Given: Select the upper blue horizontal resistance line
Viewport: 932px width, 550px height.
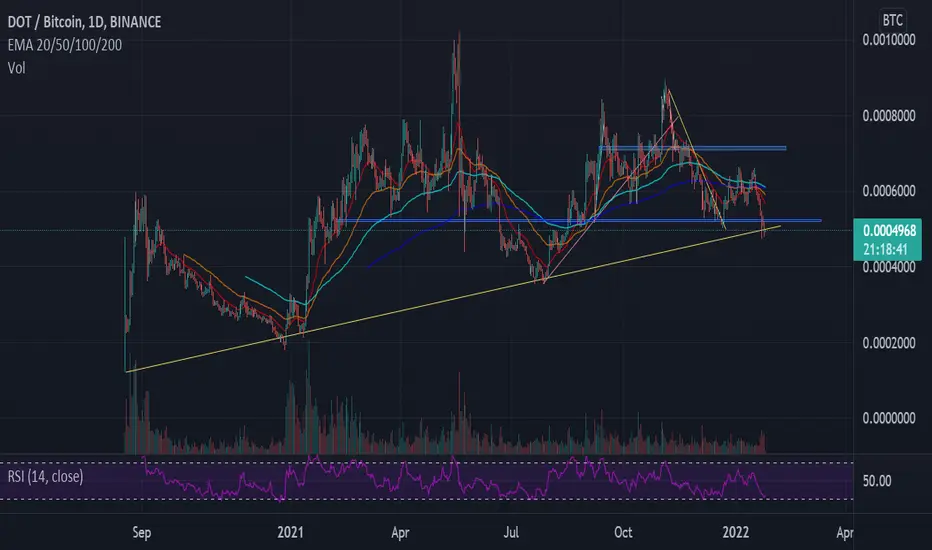Looking at the screenshot, I should (692, 147).
